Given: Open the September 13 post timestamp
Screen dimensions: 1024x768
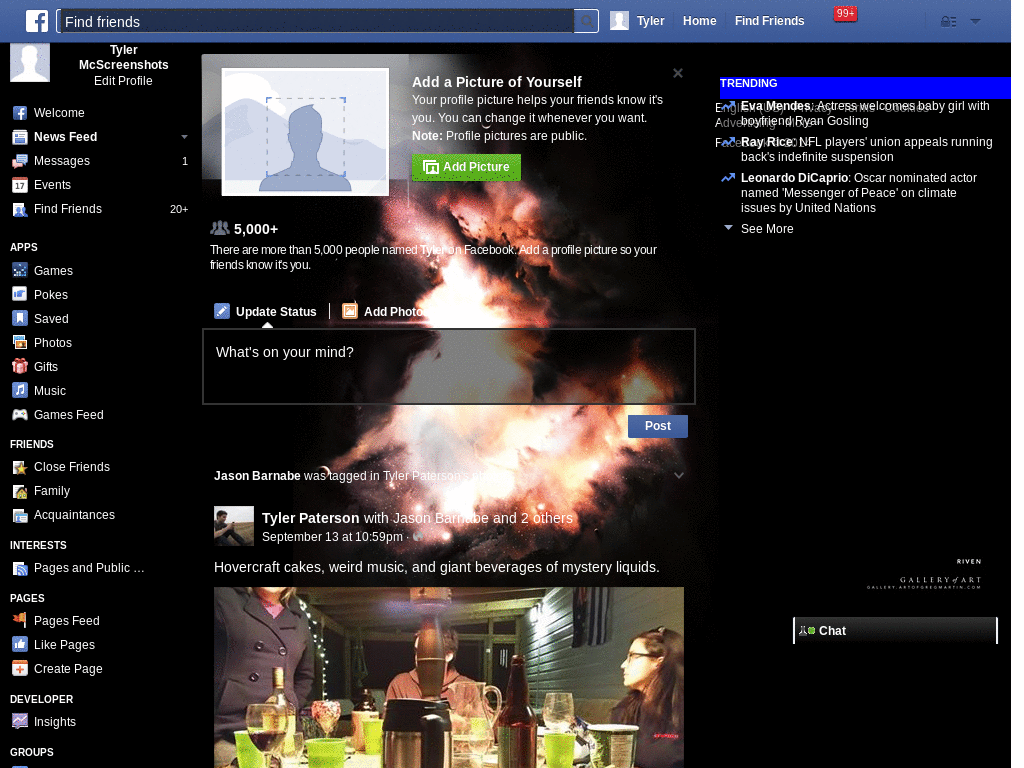Looking at the screenshot, I should (332, 537).
